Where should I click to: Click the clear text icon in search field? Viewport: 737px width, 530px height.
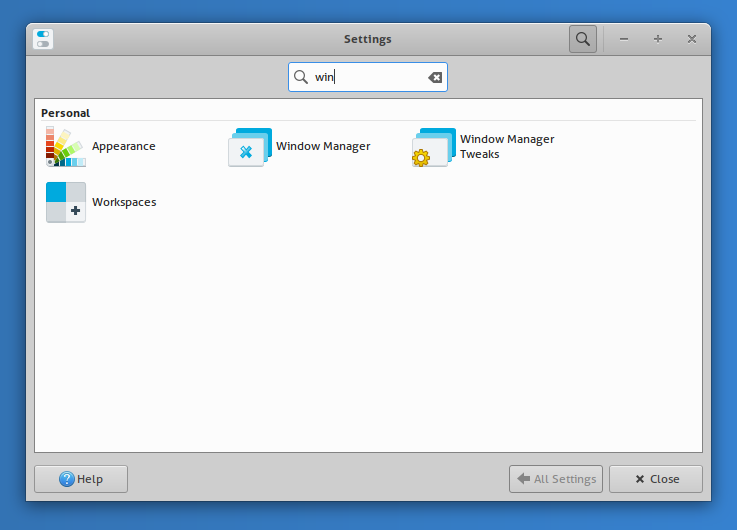pos(435,78)
